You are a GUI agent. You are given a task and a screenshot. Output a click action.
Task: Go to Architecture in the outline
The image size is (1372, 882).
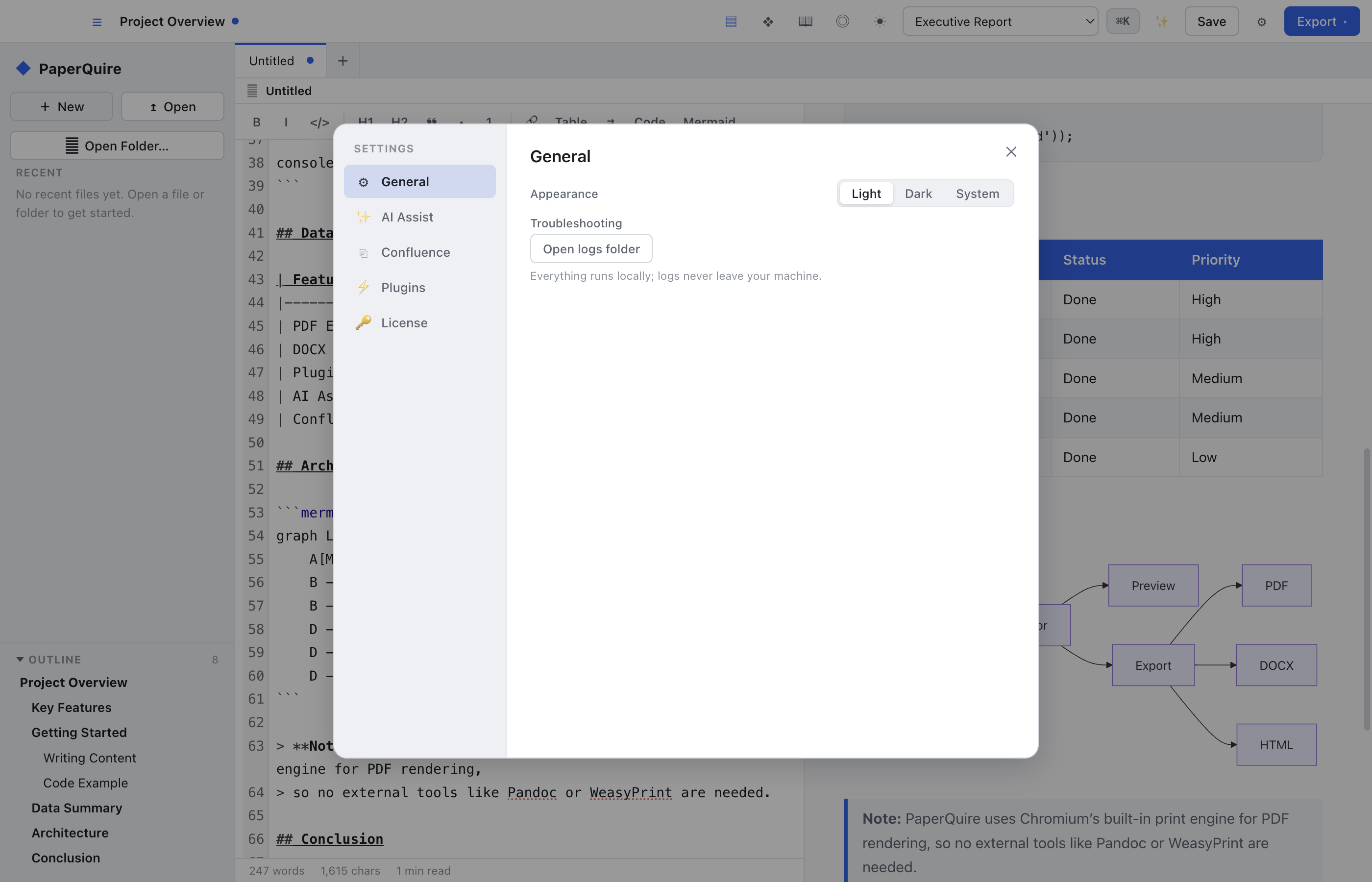70,833
